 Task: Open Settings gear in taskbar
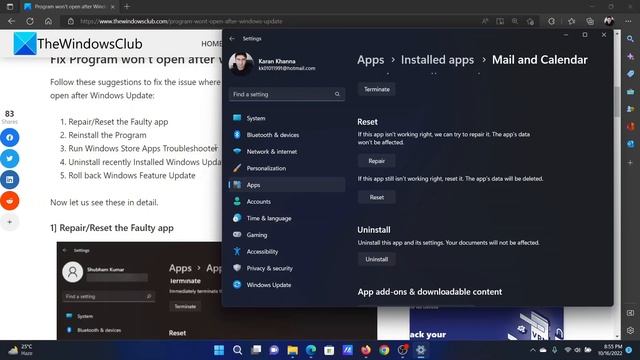tap(421, 350)
